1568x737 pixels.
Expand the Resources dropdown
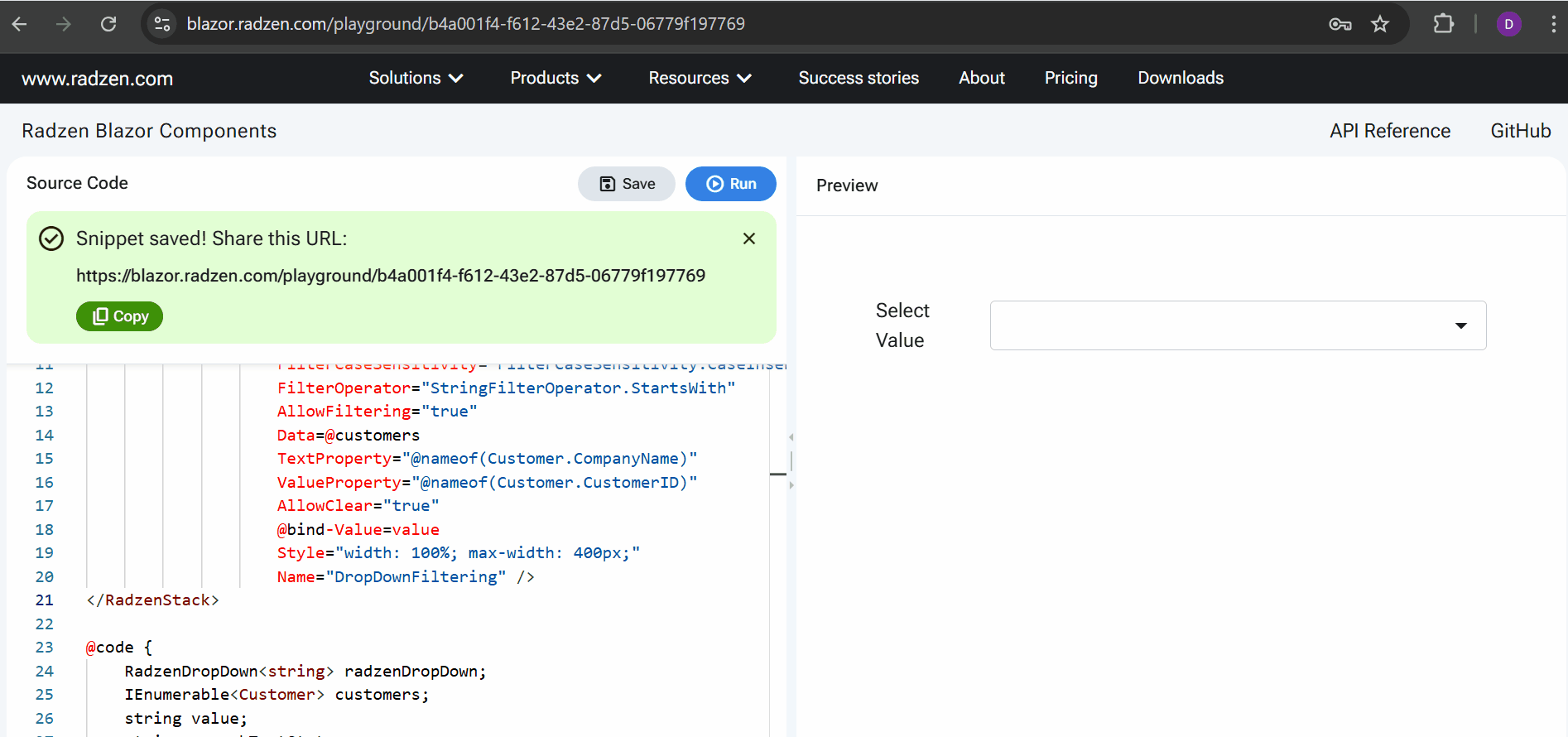(700, 78)
